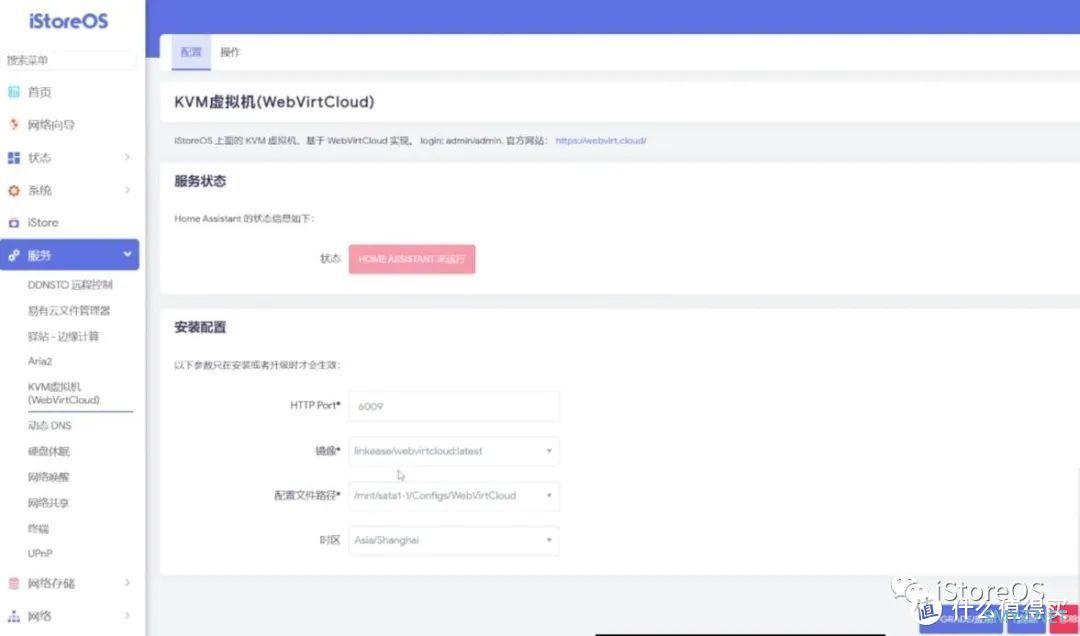1080x636 pixels.
Task: Open 首页 menu item
Action: tap(39, 92)
